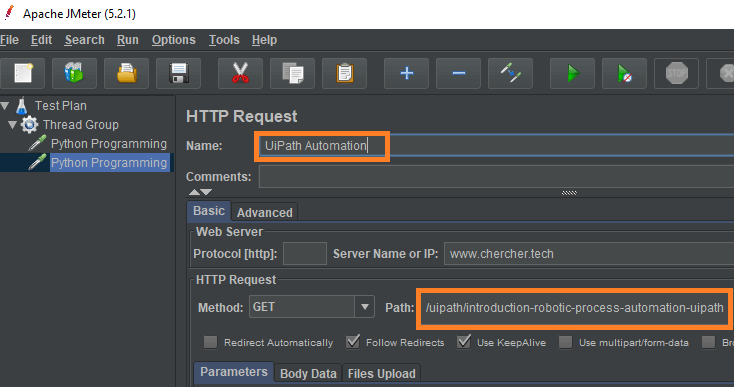Open the Help menu

264,40
